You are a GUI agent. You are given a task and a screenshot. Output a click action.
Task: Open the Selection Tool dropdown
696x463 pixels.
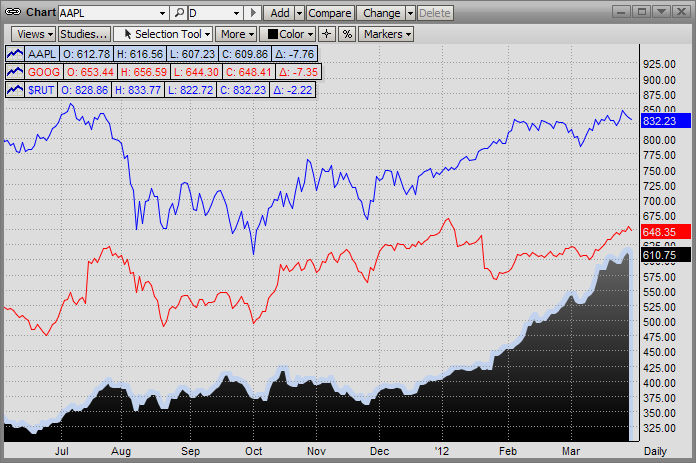point(162,34)
